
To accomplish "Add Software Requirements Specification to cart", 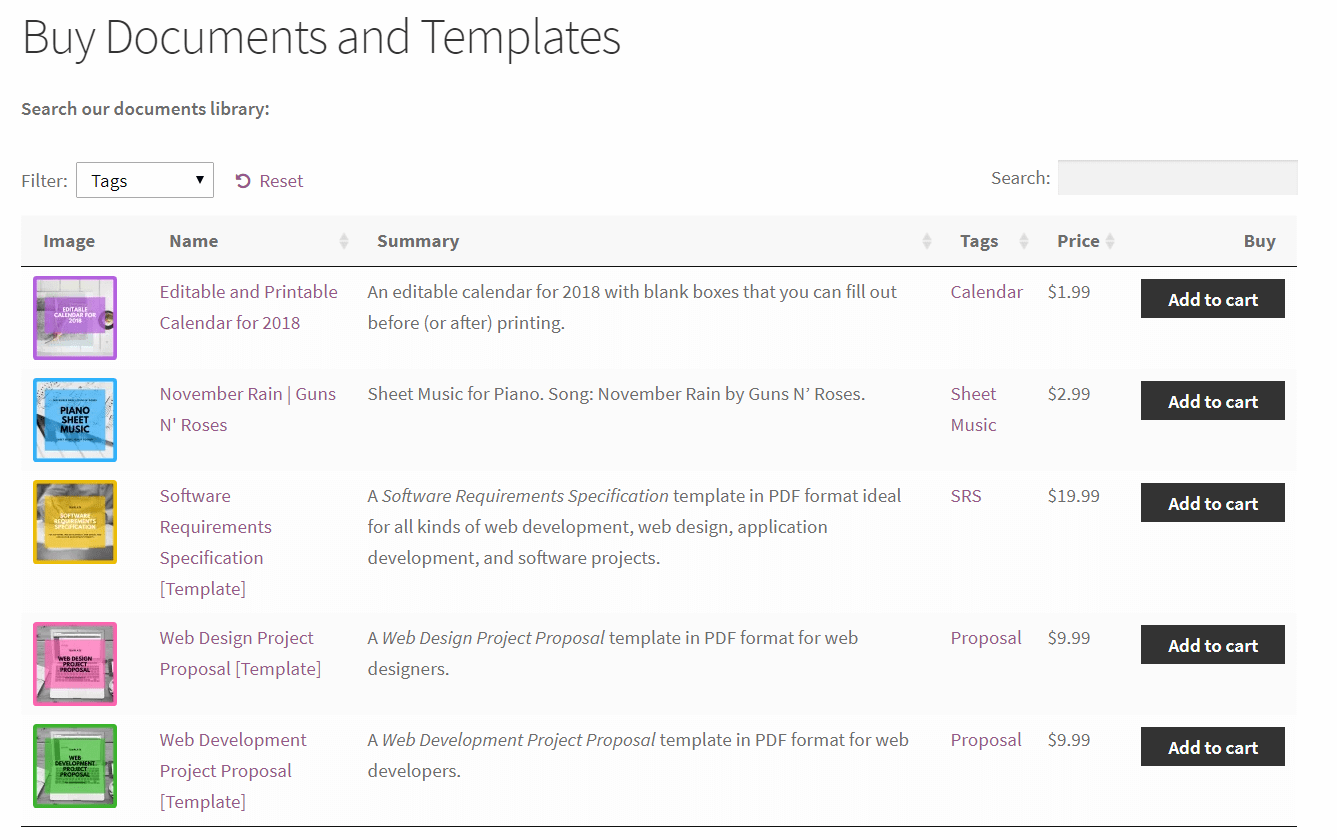I will click(x=1212, y=503).
